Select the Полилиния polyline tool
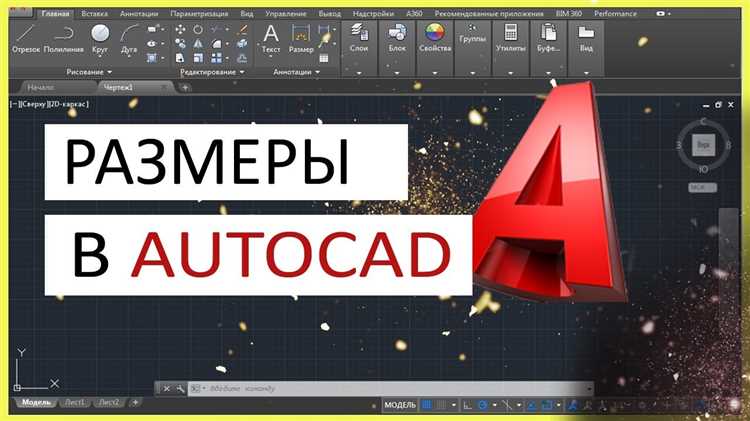 coord(64,39)
